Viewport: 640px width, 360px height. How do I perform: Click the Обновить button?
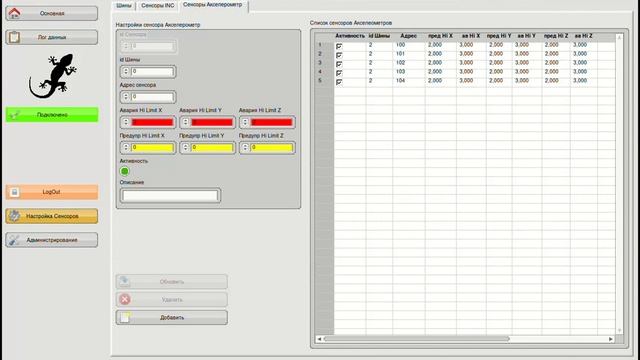click(x=171, y=282)
